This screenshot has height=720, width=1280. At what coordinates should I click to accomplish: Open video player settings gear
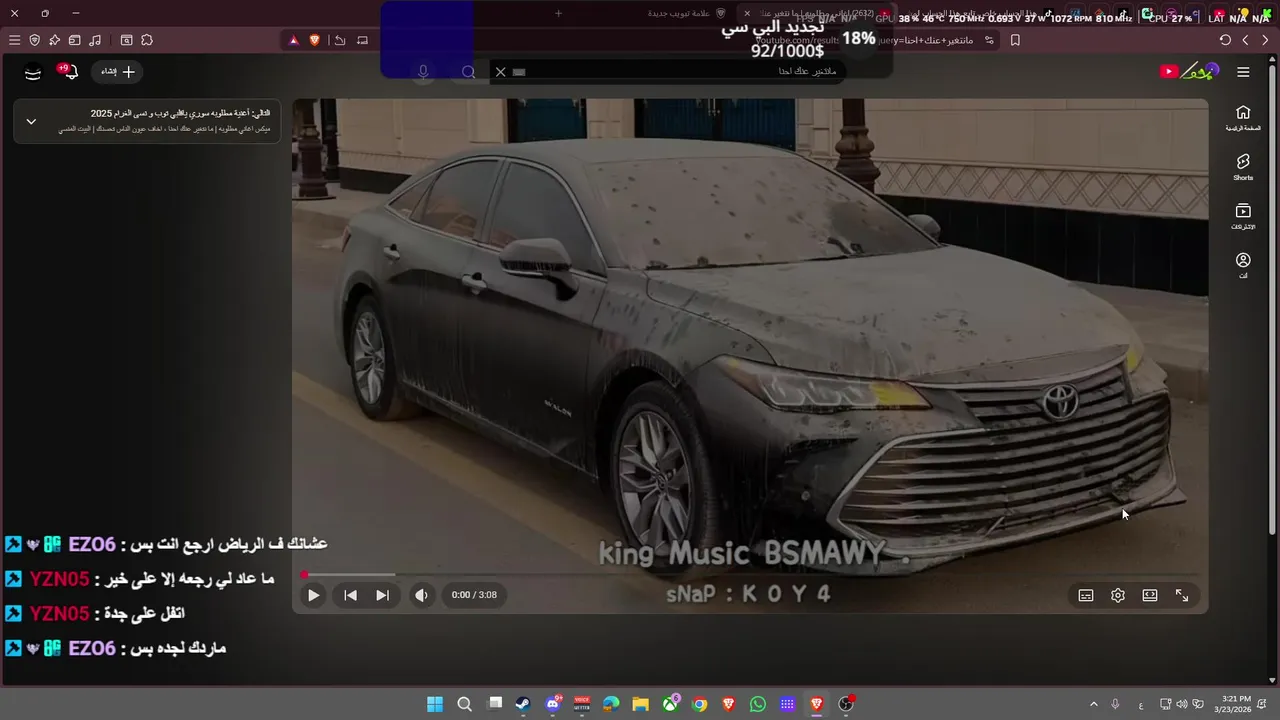point(1118,595)
